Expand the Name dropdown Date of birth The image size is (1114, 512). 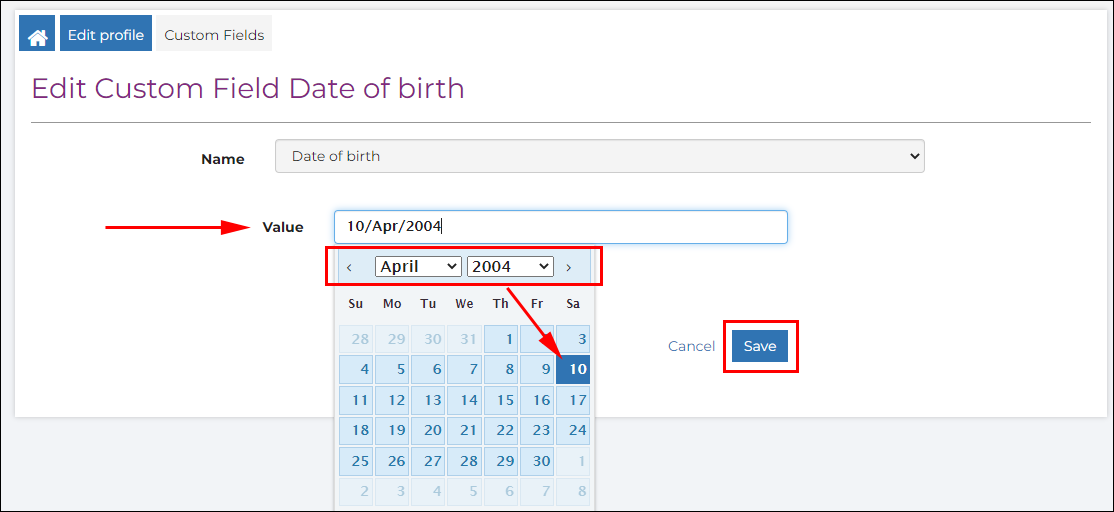click(600, 156)
